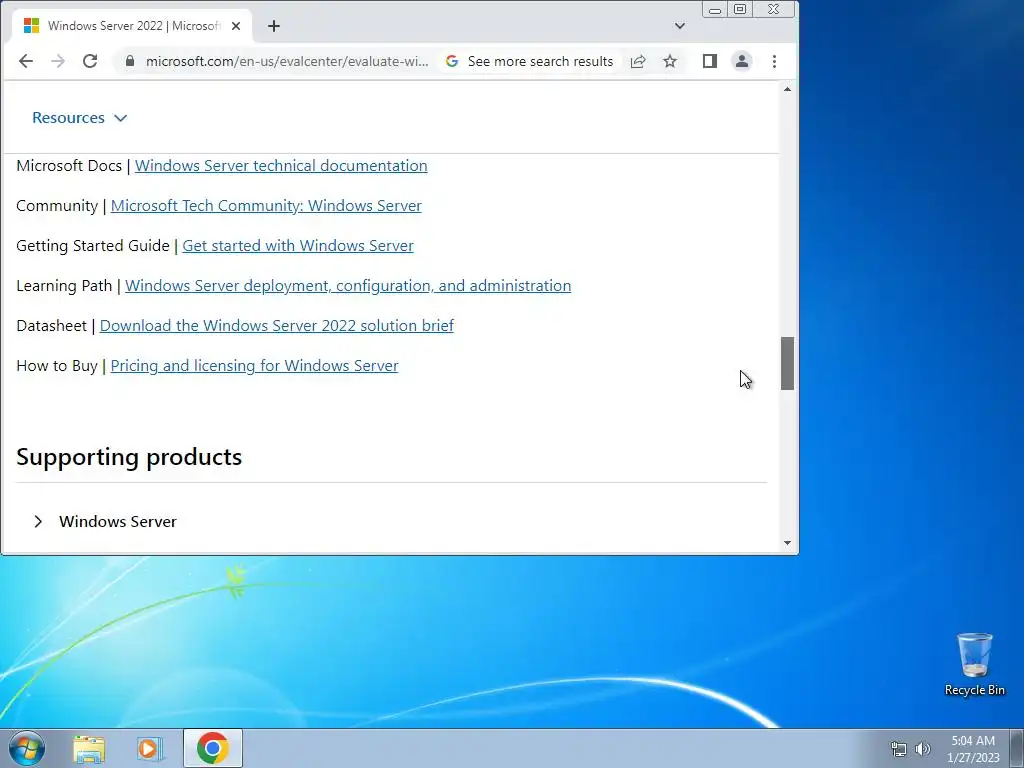Open the network tray icon
This screenshot has height=768, width=1024.
[899, 749]
